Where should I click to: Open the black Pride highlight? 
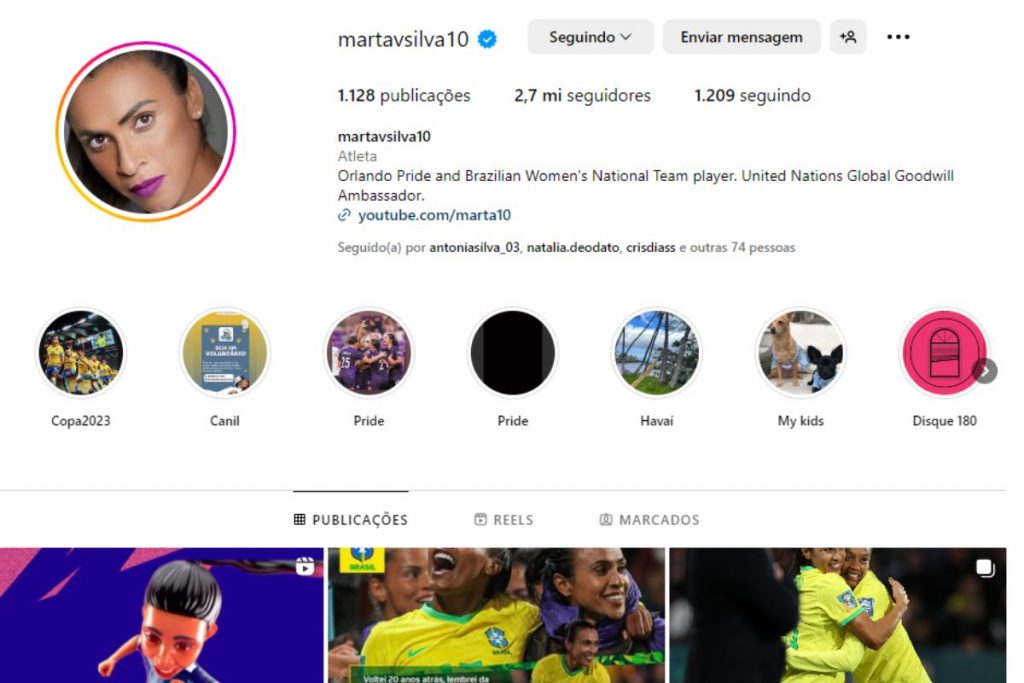pos(513,353)
